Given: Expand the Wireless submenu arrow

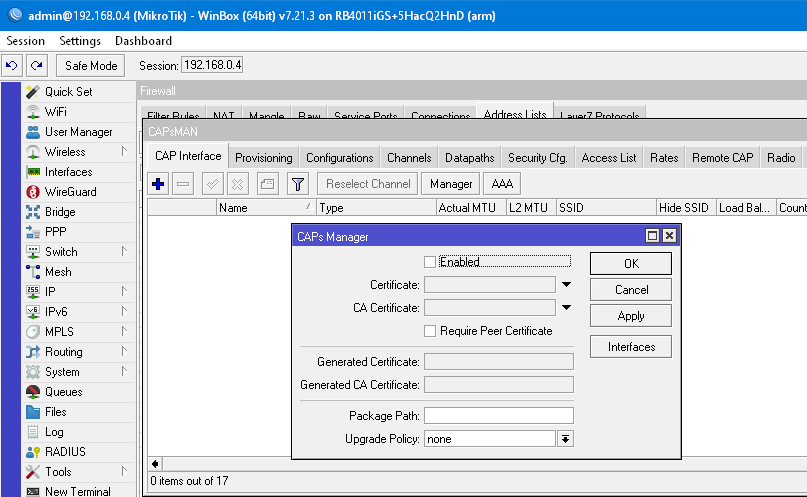Looking at the screenshot, I should [x=124, y=151].
